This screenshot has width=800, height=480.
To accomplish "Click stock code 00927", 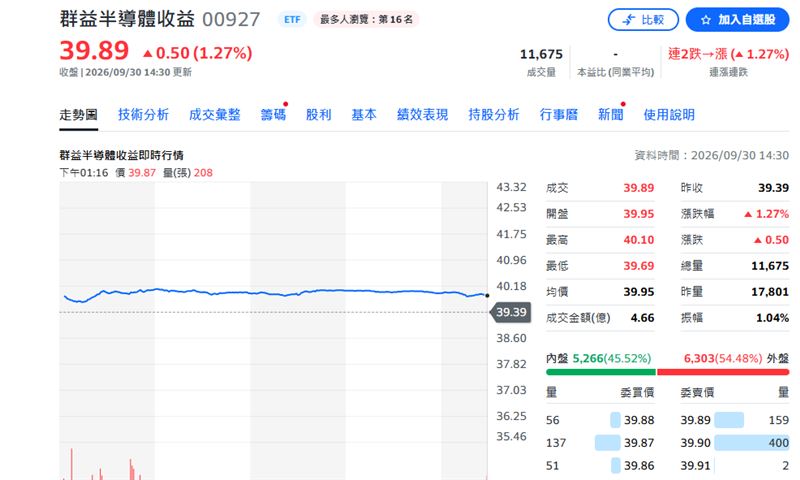I will click(x=231, y=20).
